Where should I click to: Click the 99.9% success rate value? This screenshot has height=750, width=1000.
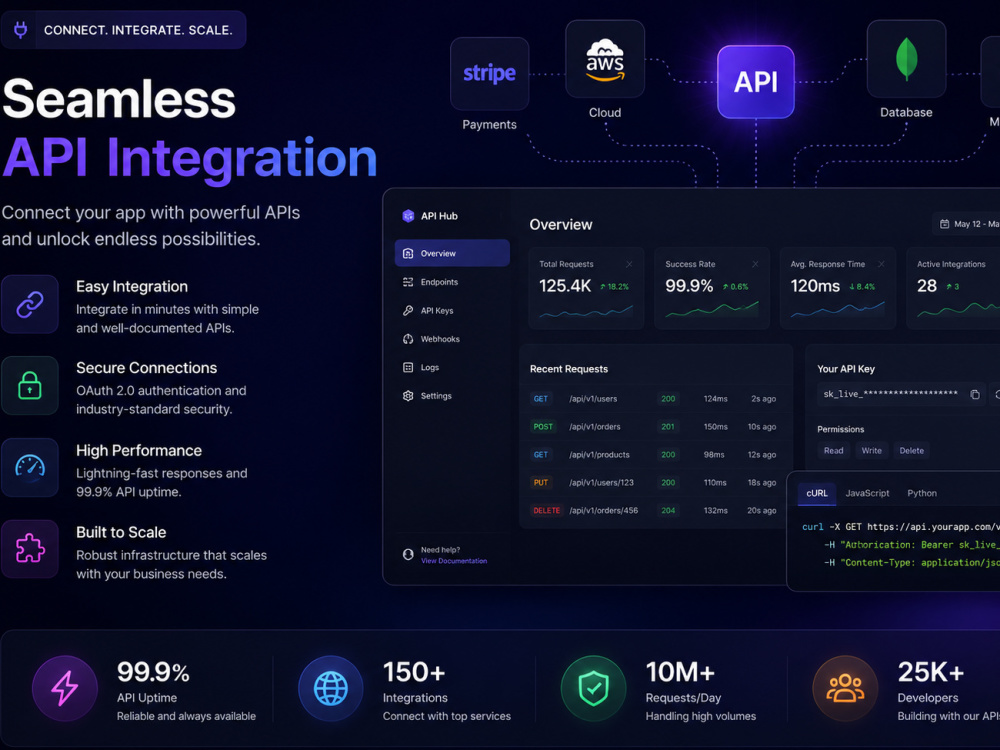coord(689,286)
